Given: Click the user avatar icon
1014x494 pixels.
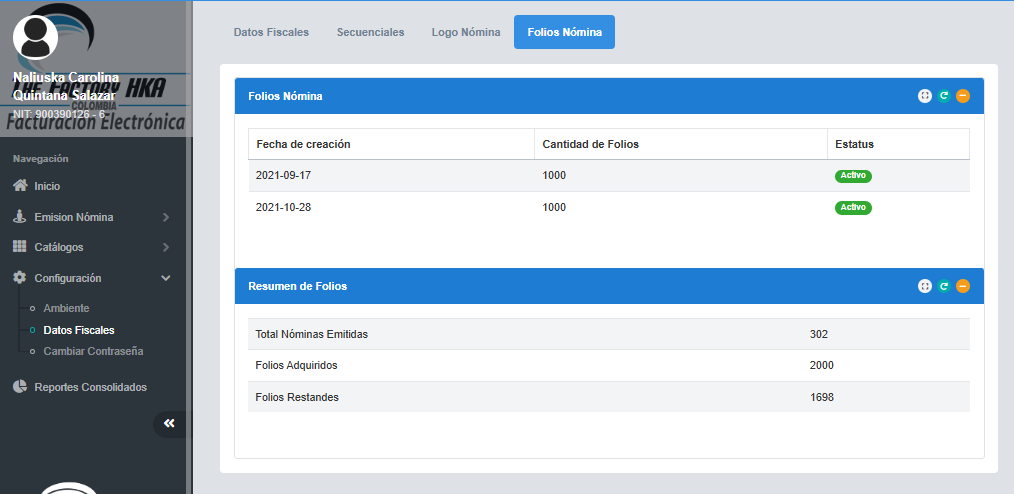Looking at the screenshot, I should pyautogui.click(x=35, y=37).
